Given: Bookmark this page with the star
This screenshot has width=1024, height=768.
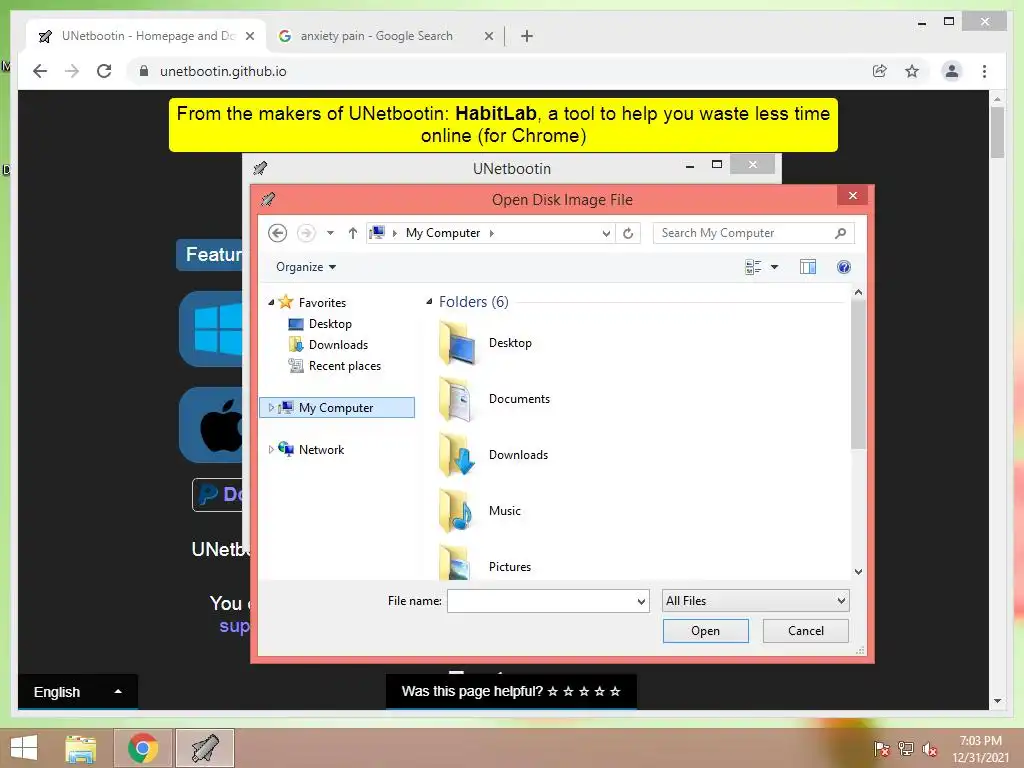Looking at the screenshot, I should (x=912, y=71).
